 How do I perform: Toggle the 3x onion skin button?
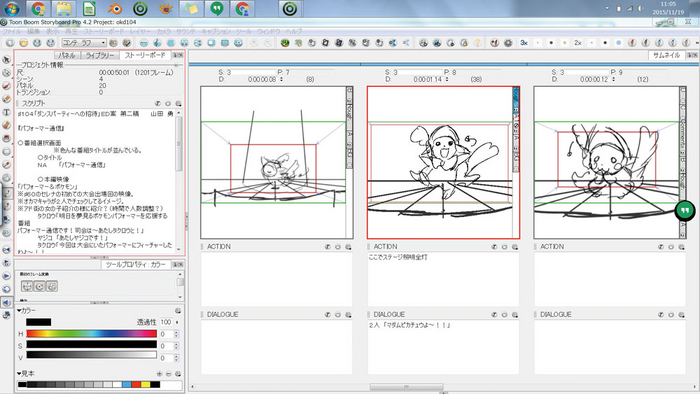pyautogui.click(x=524, y=43)
